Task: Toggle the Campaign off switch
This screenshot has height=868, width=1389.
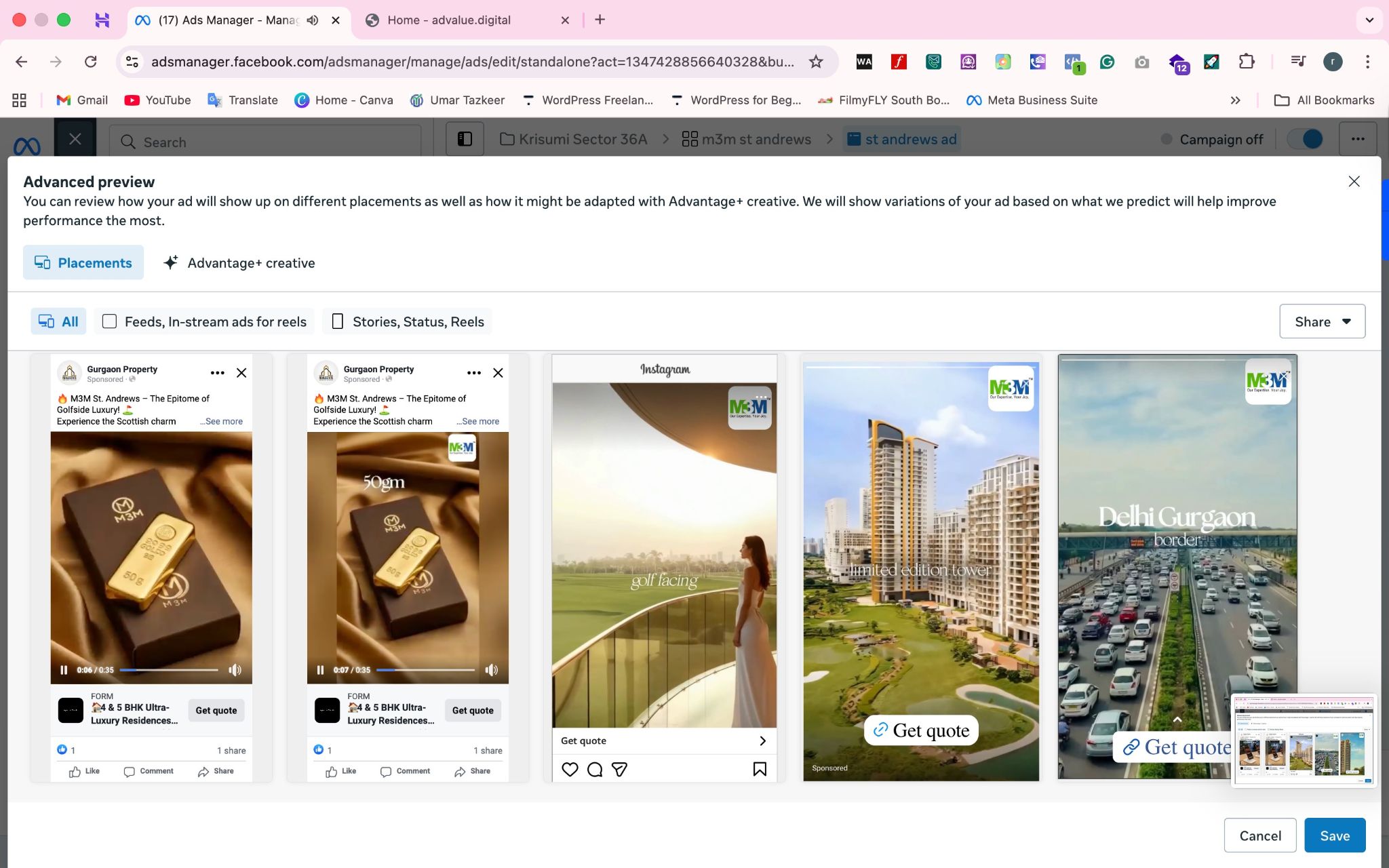Action: point(1305,139)
